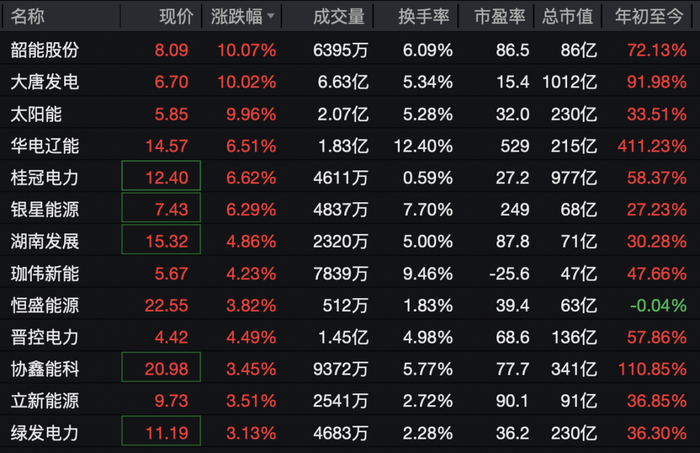Select the 立新能源 stock name
Viewport: 700px width, 453px height.
(45, 401)
